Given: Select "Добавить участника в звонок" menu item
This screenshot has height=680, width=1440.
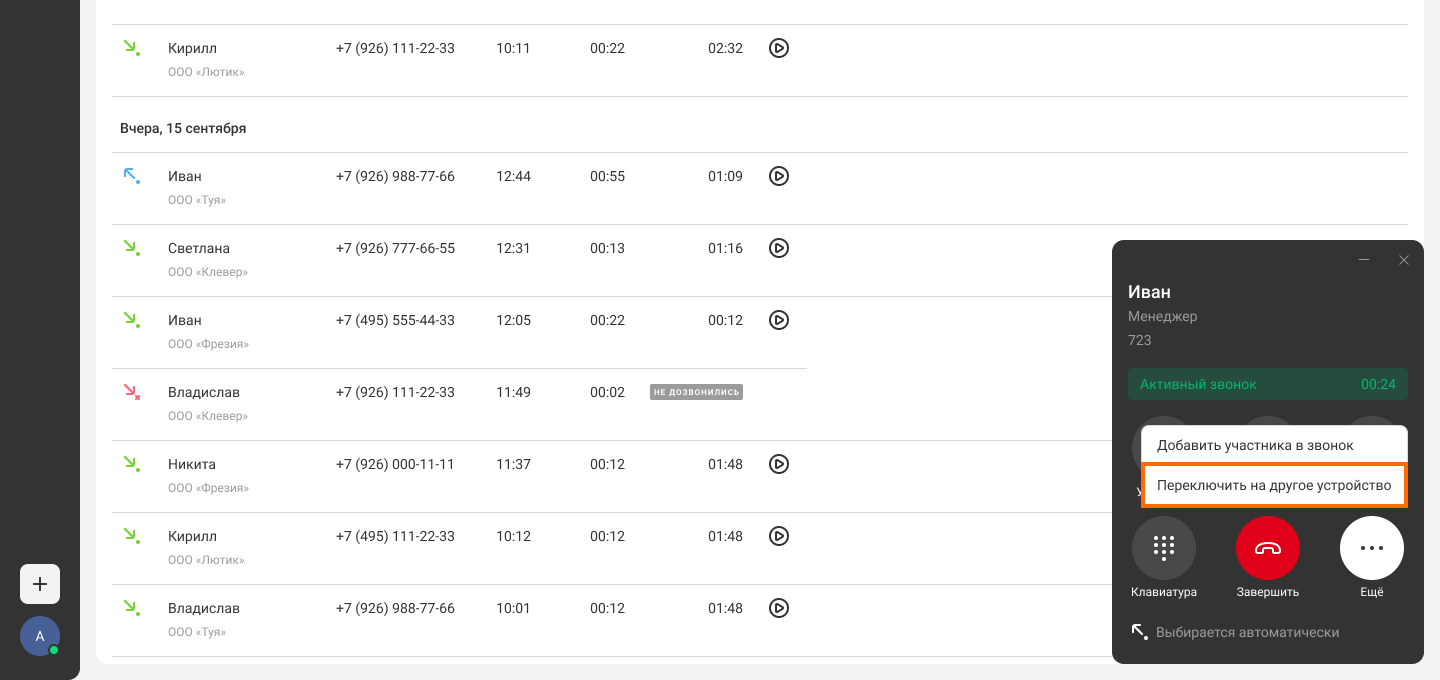Looking at the screenshot, I should coord(1255,445).
